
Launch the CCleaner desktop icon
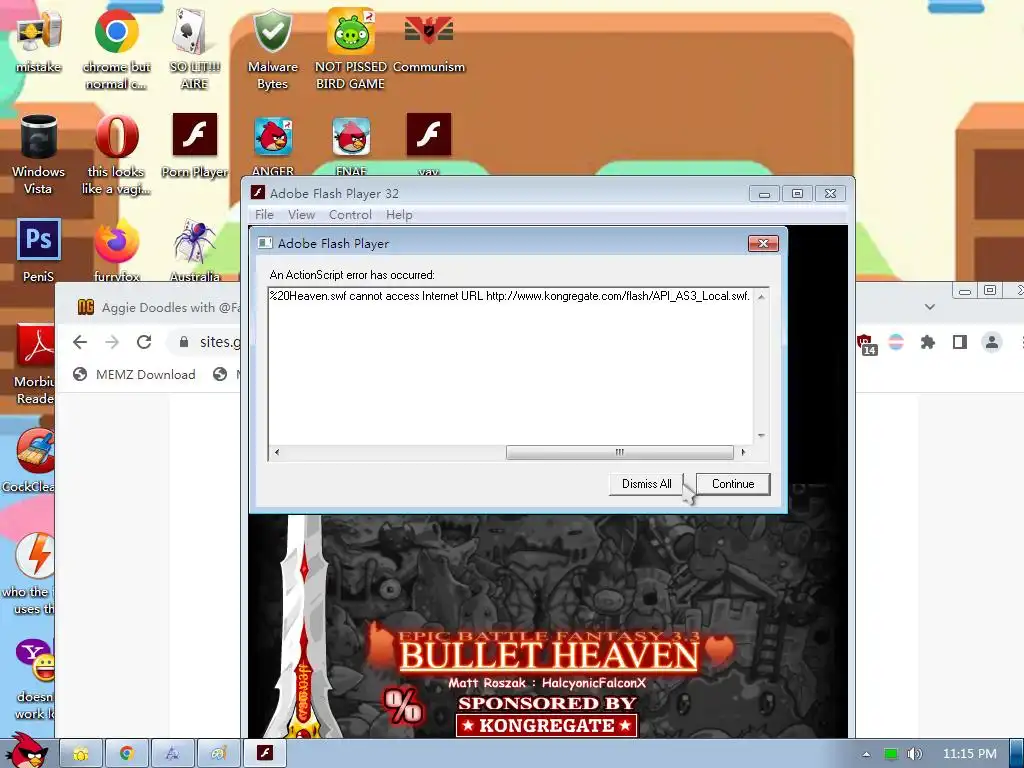coord(31,460)
